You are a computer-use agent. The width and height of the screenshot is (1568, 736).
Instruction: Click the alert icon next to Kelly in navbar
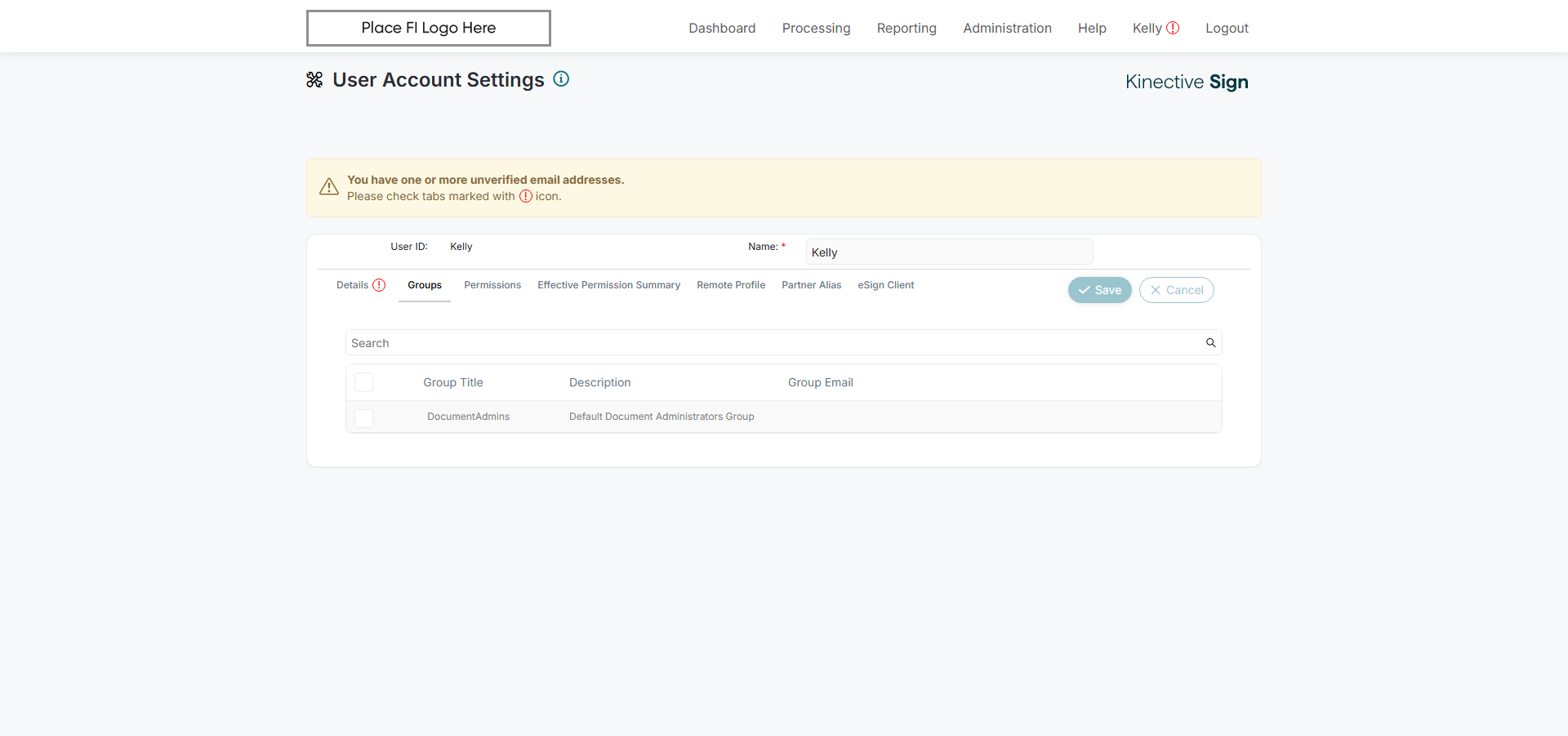coord(1173,28)
